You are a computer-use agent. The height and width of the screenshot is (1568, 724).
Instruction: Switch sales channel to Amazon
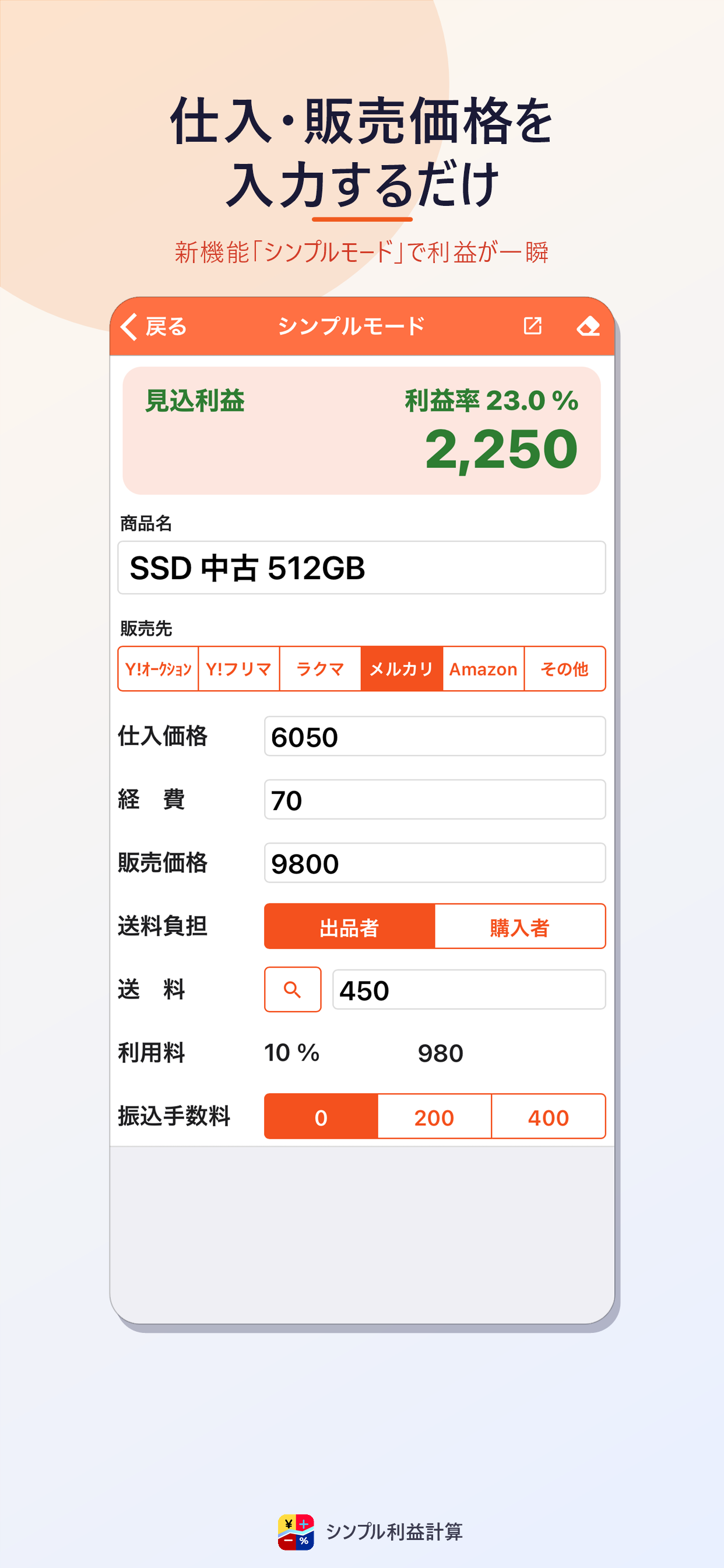pos(483,669)
